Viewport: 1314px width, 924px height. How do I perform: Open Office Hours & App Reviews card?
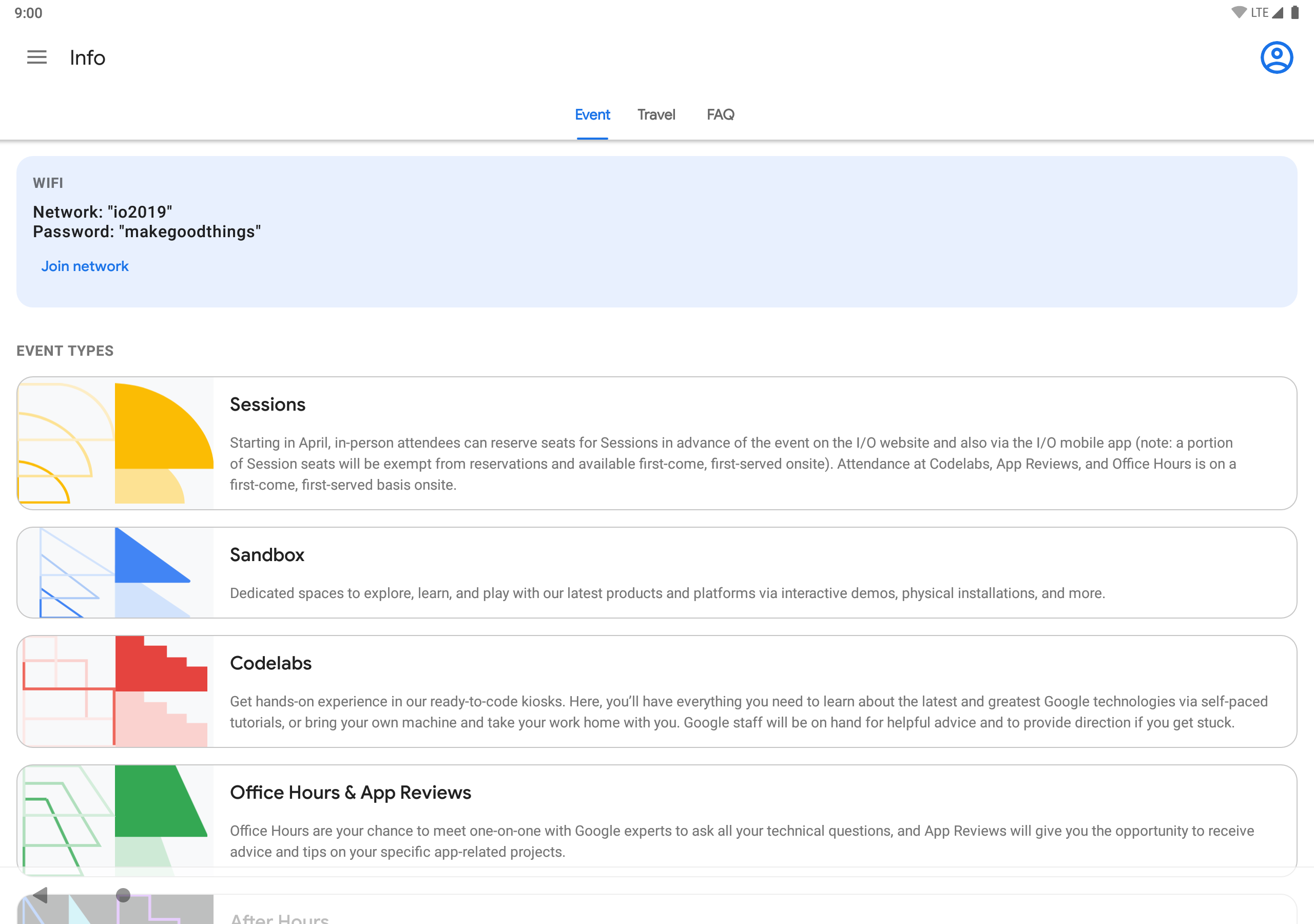click(x=350, y=792)
